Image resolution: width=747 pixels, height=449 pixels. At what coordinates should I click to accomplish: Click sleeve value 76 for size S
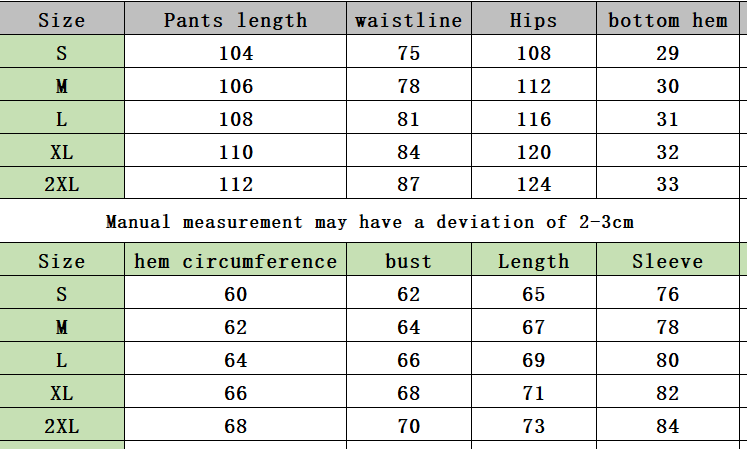coord(668,295)
